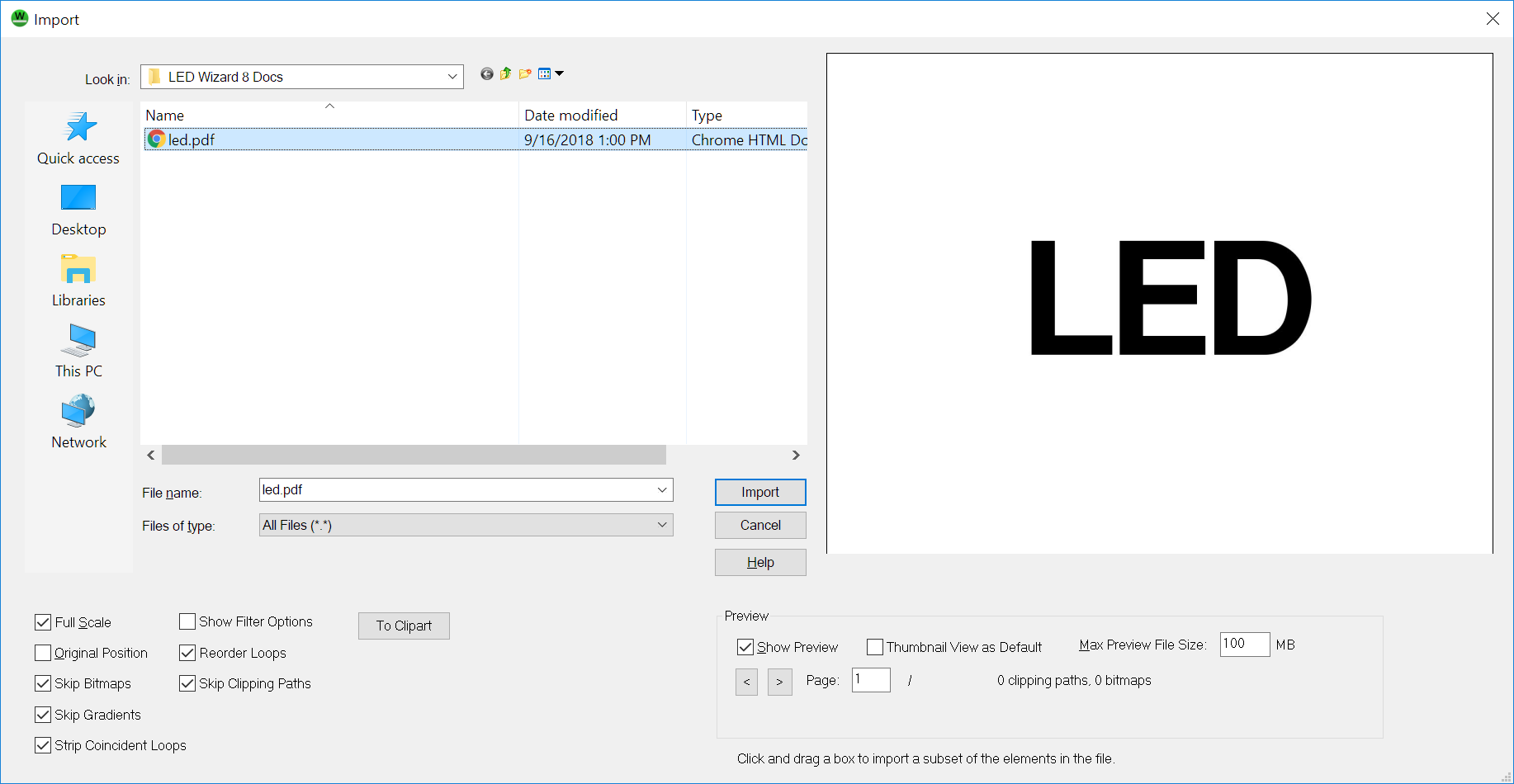Click the Back navigation arrow icon
Screen dimensions: 1514x784
(487, 74)
